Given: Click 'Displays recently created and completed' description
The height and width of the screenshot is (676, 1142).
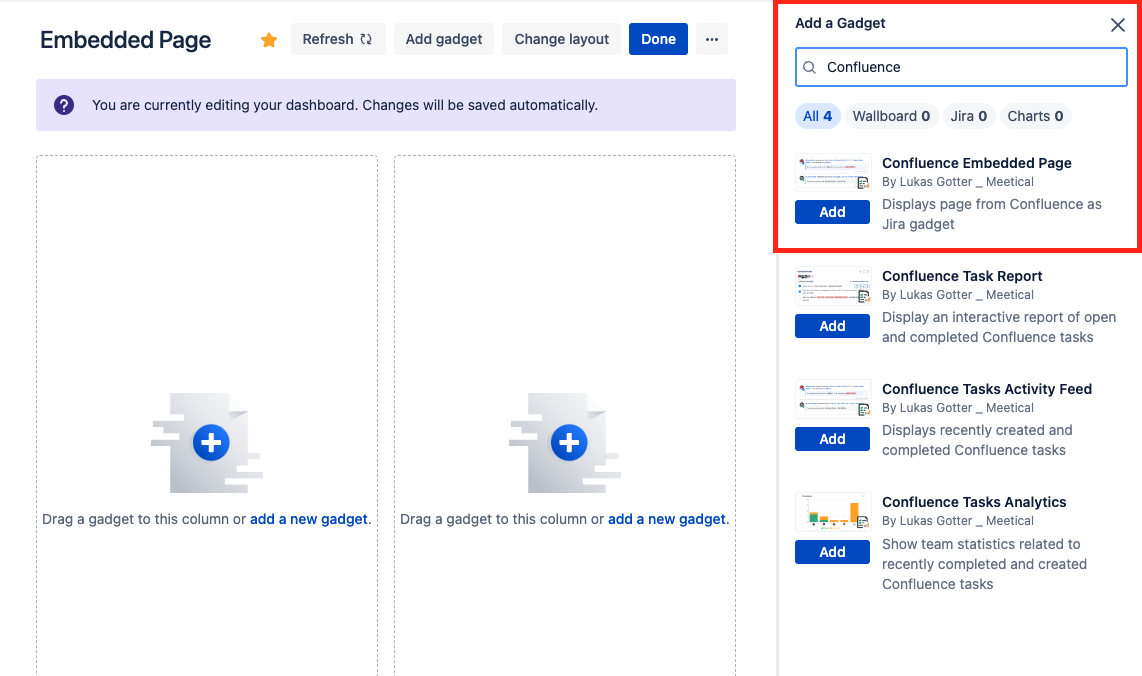Looking at the screenshot, I should coord(977,440).
